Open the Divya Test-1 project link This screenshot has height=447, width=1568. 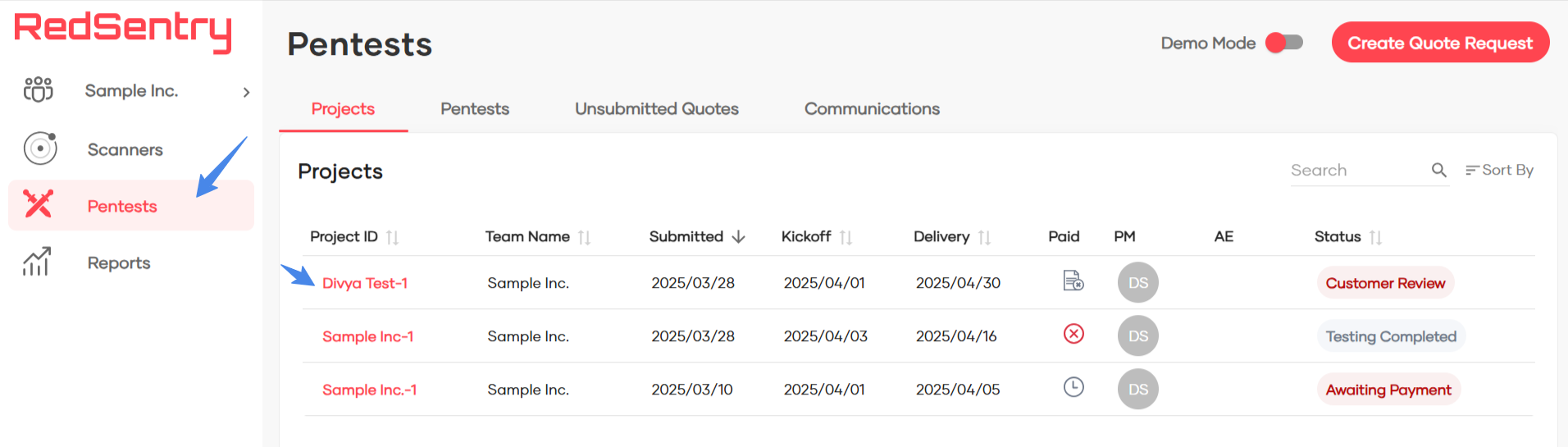coord(365,283)
